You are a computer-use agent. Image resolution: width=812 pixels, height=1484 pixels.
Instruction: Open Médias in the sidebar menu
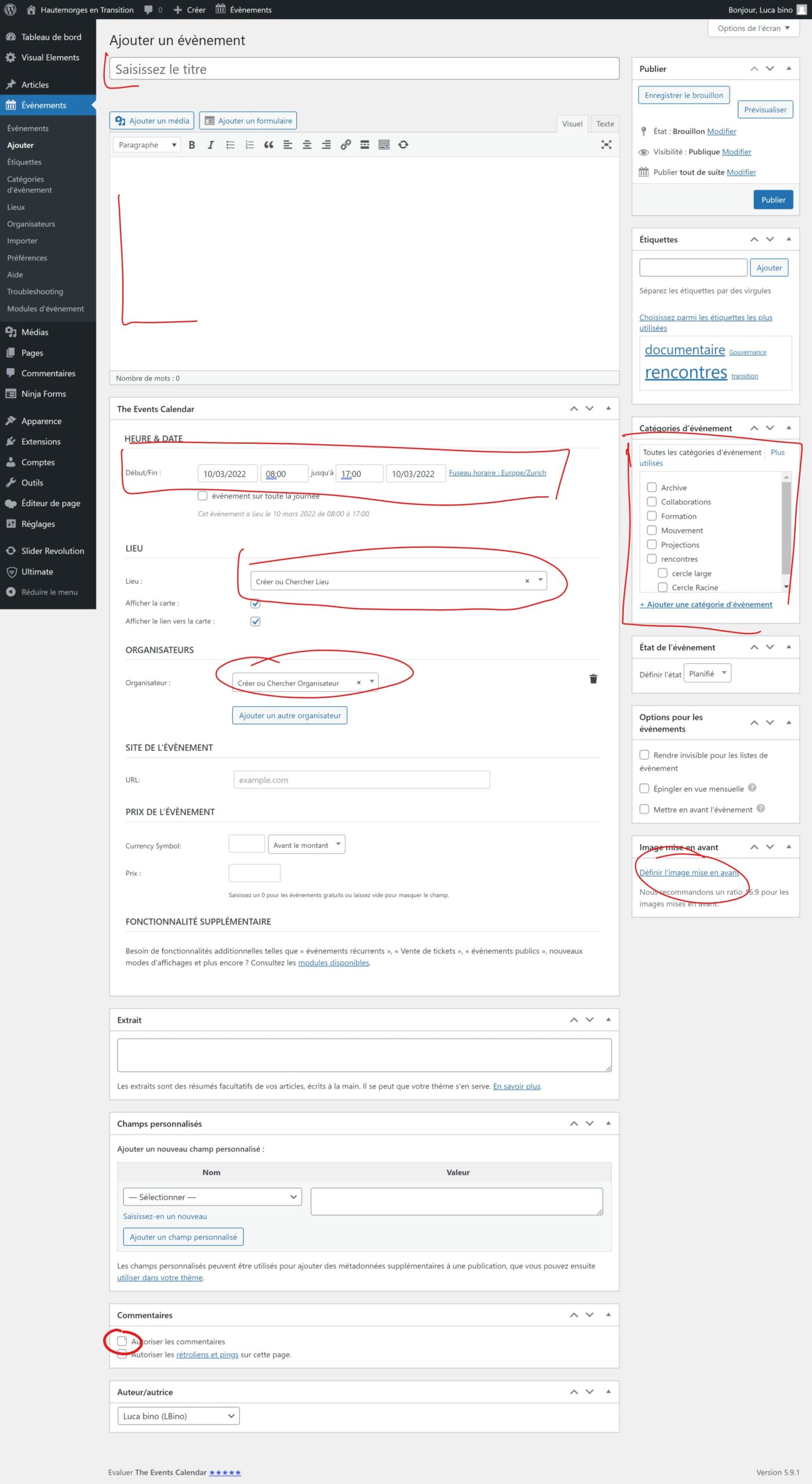point(35,332)
